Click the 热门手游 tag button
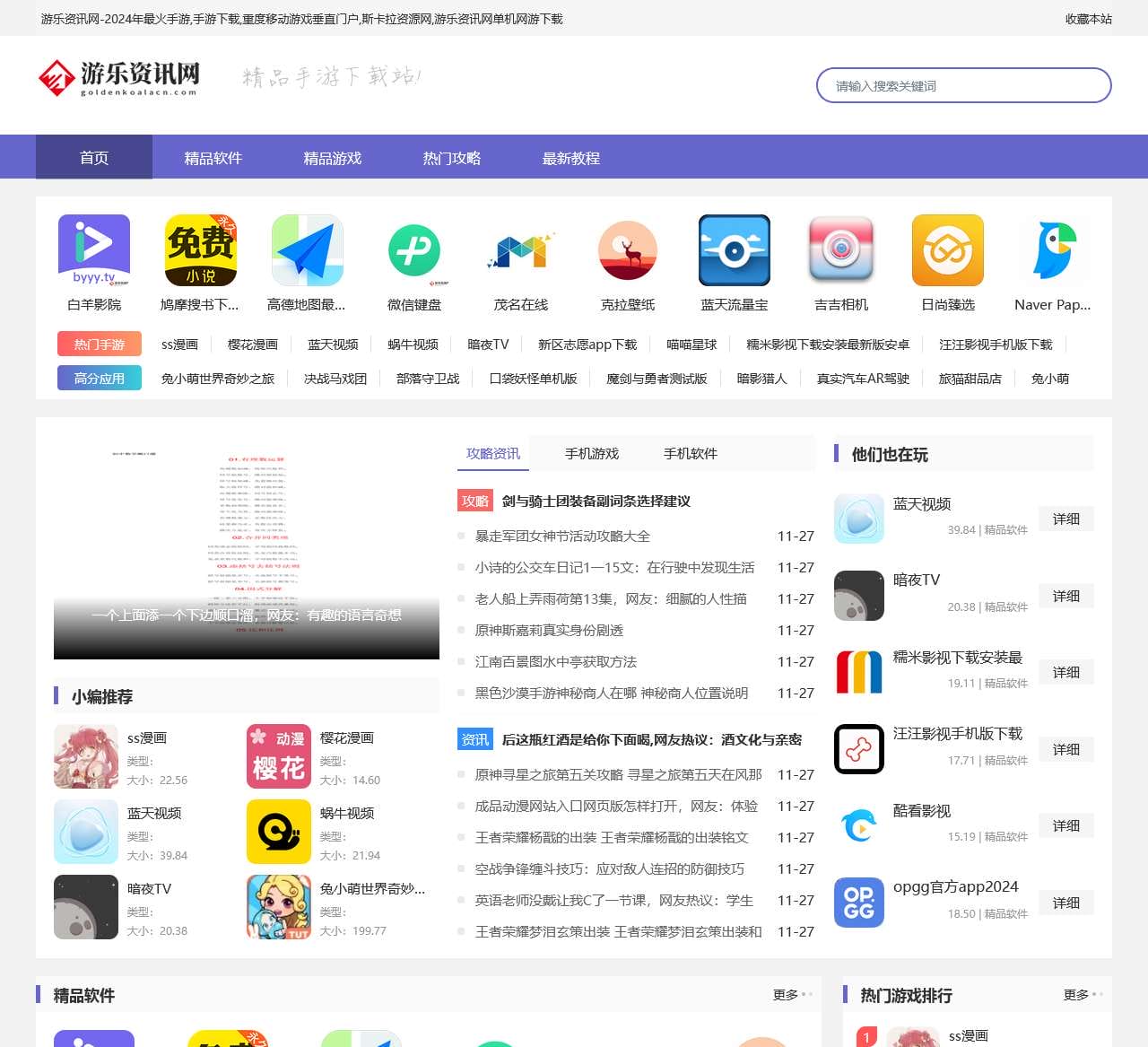1148x1047 pixels. pos(100,345)
